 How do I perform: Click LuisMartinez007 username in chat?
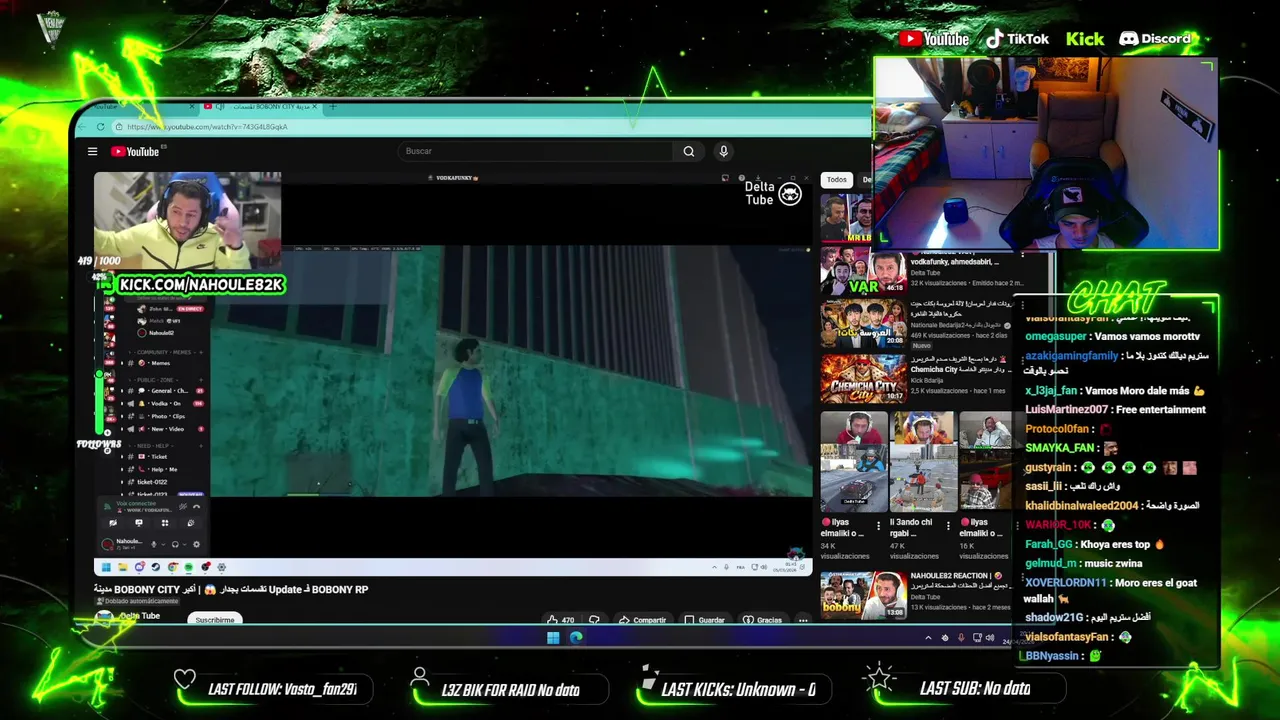[1066, 410]
